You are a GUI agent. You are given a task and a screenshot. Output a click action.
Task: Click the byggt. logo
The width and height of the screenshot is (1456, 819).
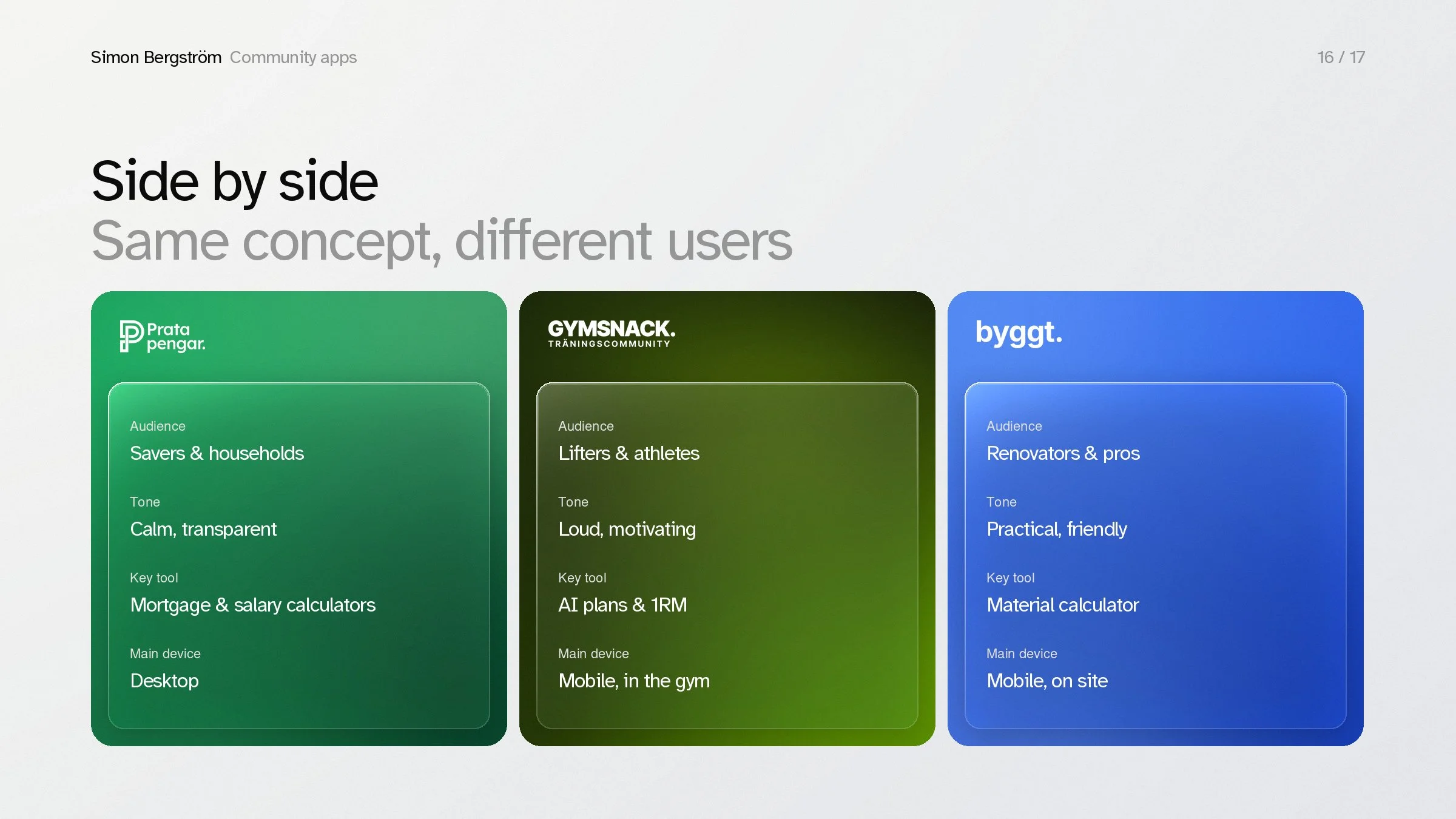1019,333
